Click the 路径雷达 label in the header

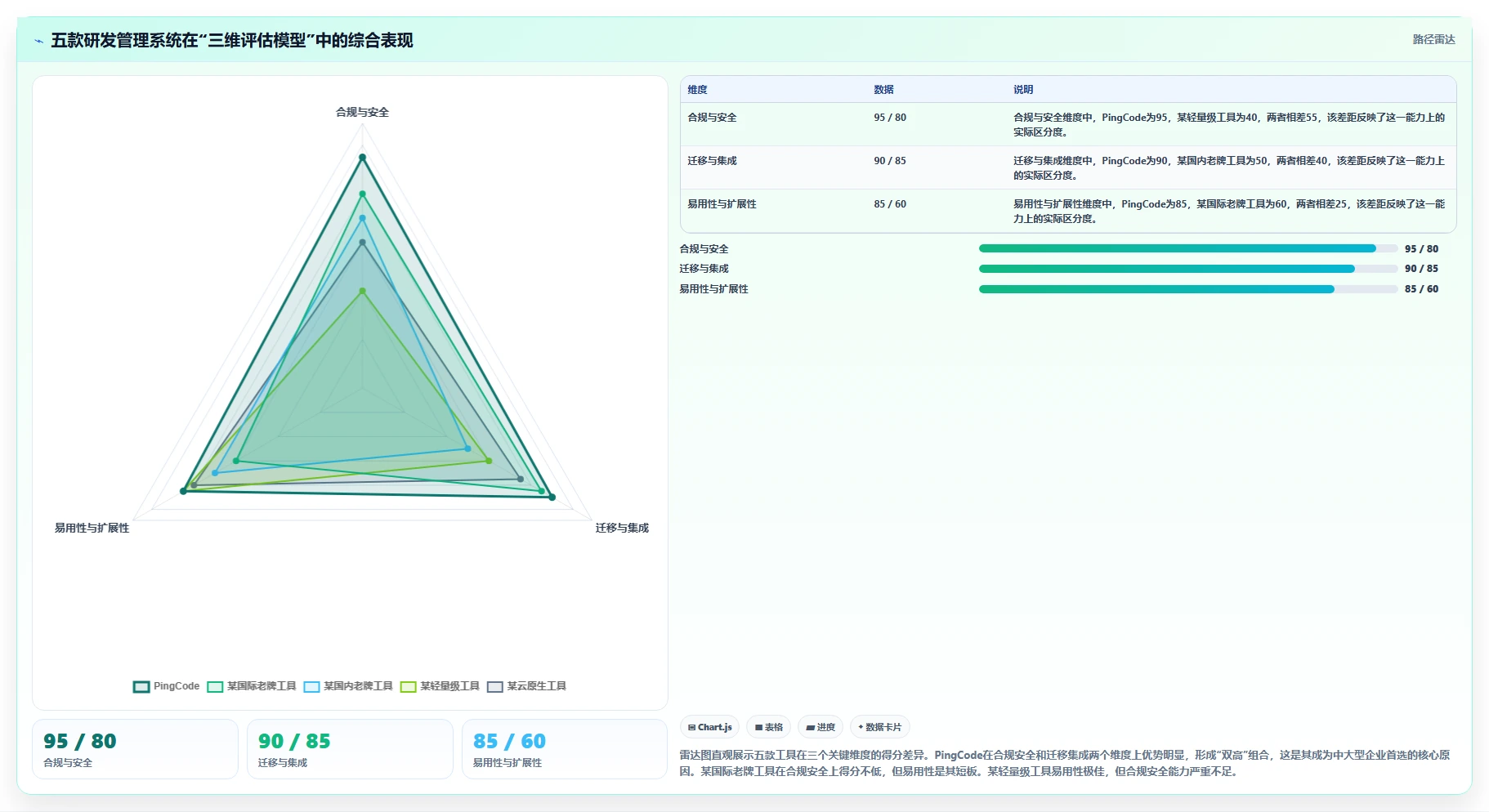coord(1433,39)
